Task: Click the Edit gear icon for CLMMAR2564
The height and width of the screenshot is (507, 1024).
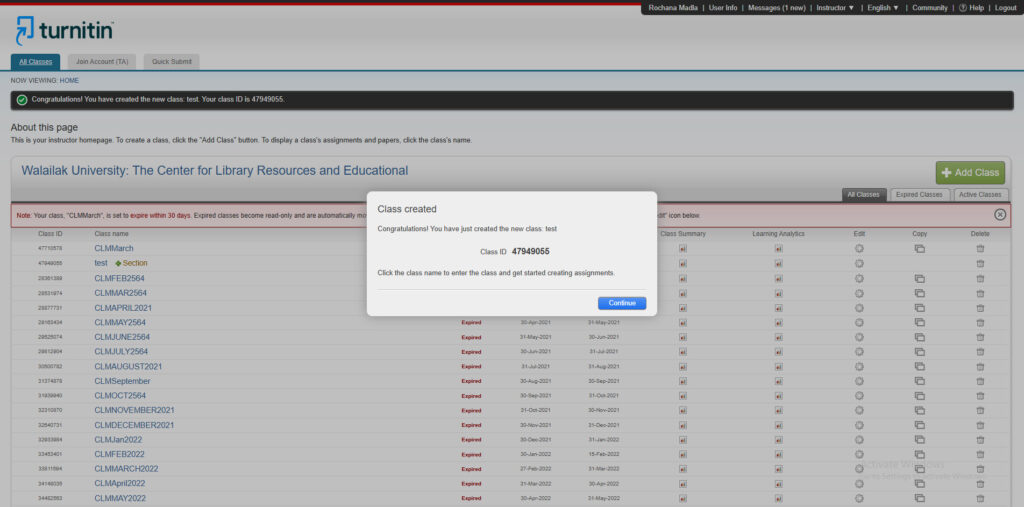Action: tap(859, 293)
